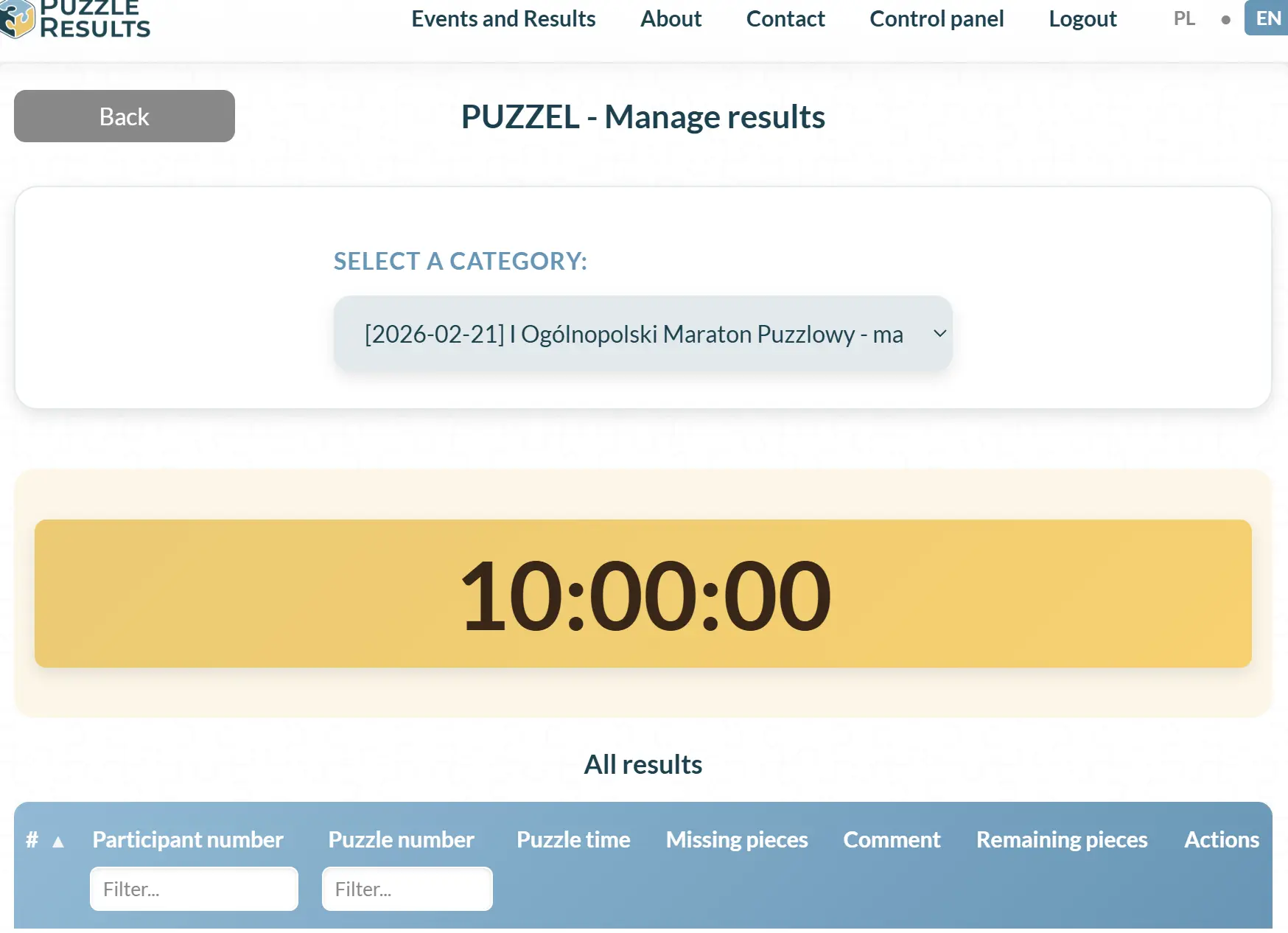Screen dimensions: 1288x933
Task: Open the category dropdown chevron
Action: (939, 334)
